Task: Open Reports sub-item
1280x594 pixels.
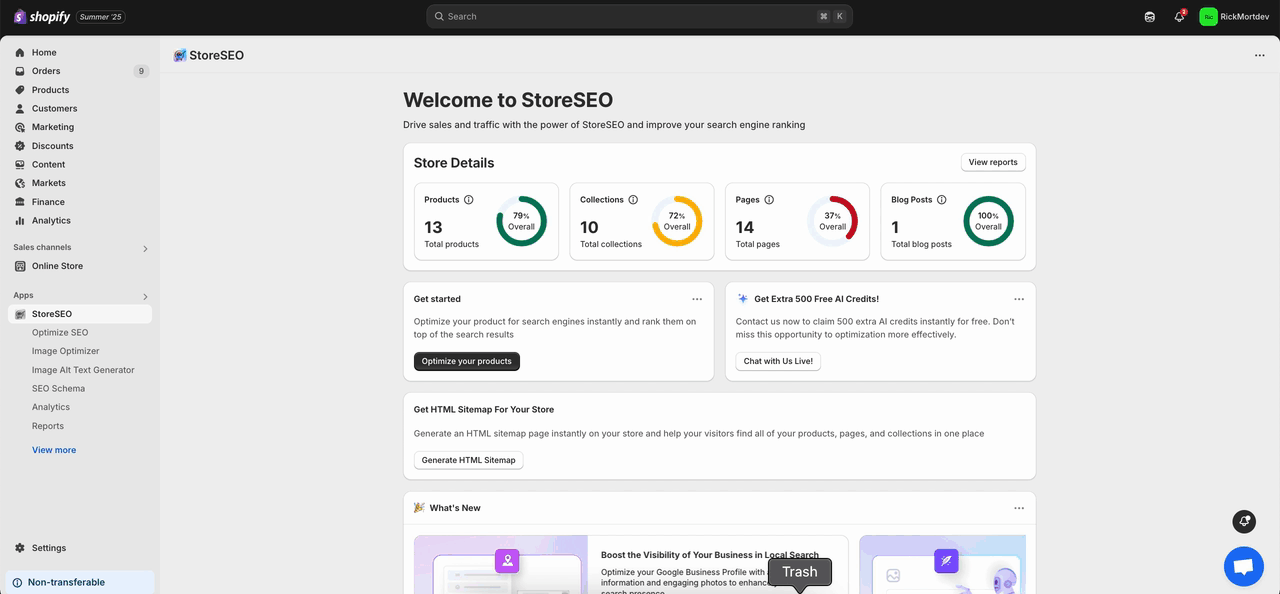Action: (48, 426)
